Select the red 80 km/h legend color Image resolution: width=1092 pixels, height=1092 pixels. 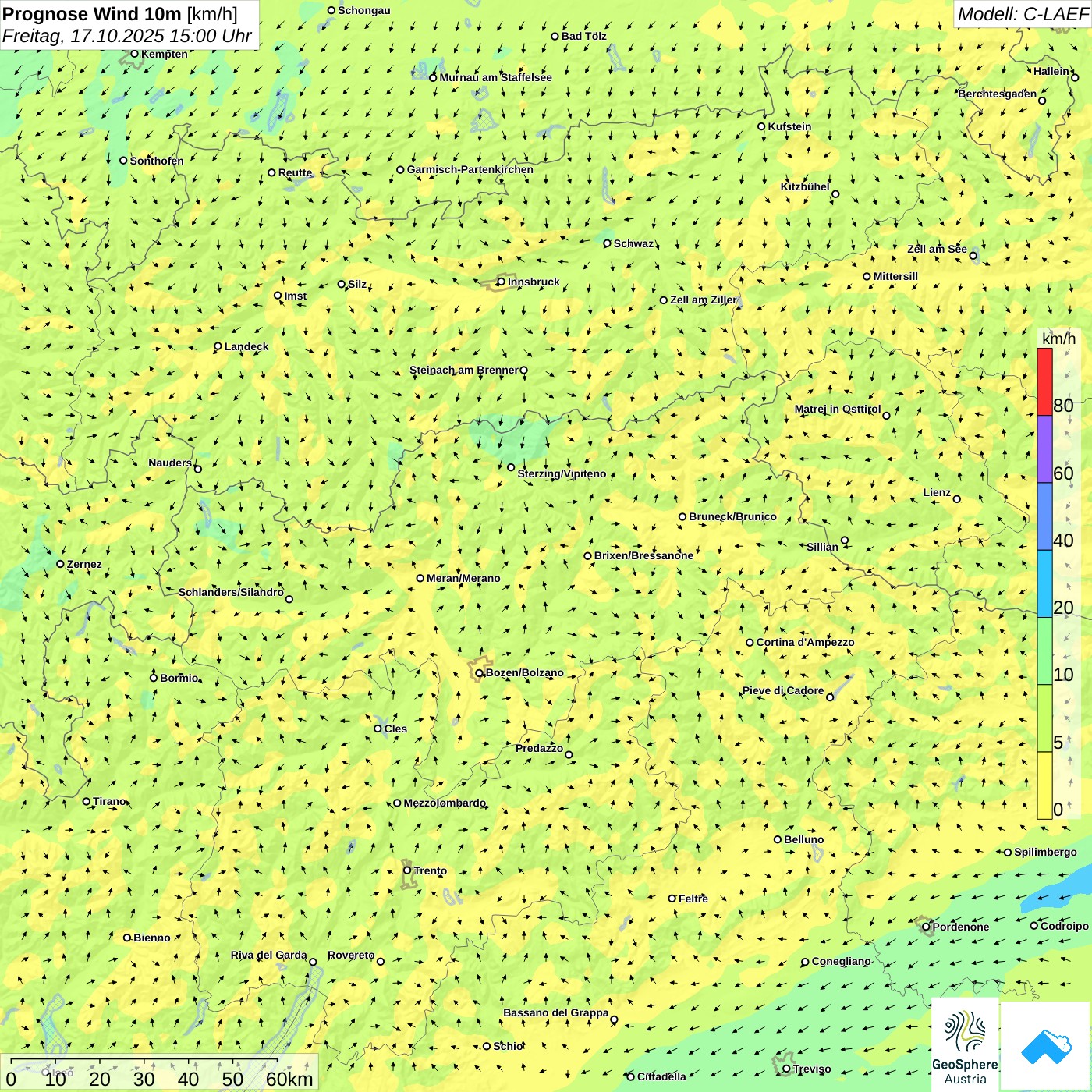(1044, 382)
